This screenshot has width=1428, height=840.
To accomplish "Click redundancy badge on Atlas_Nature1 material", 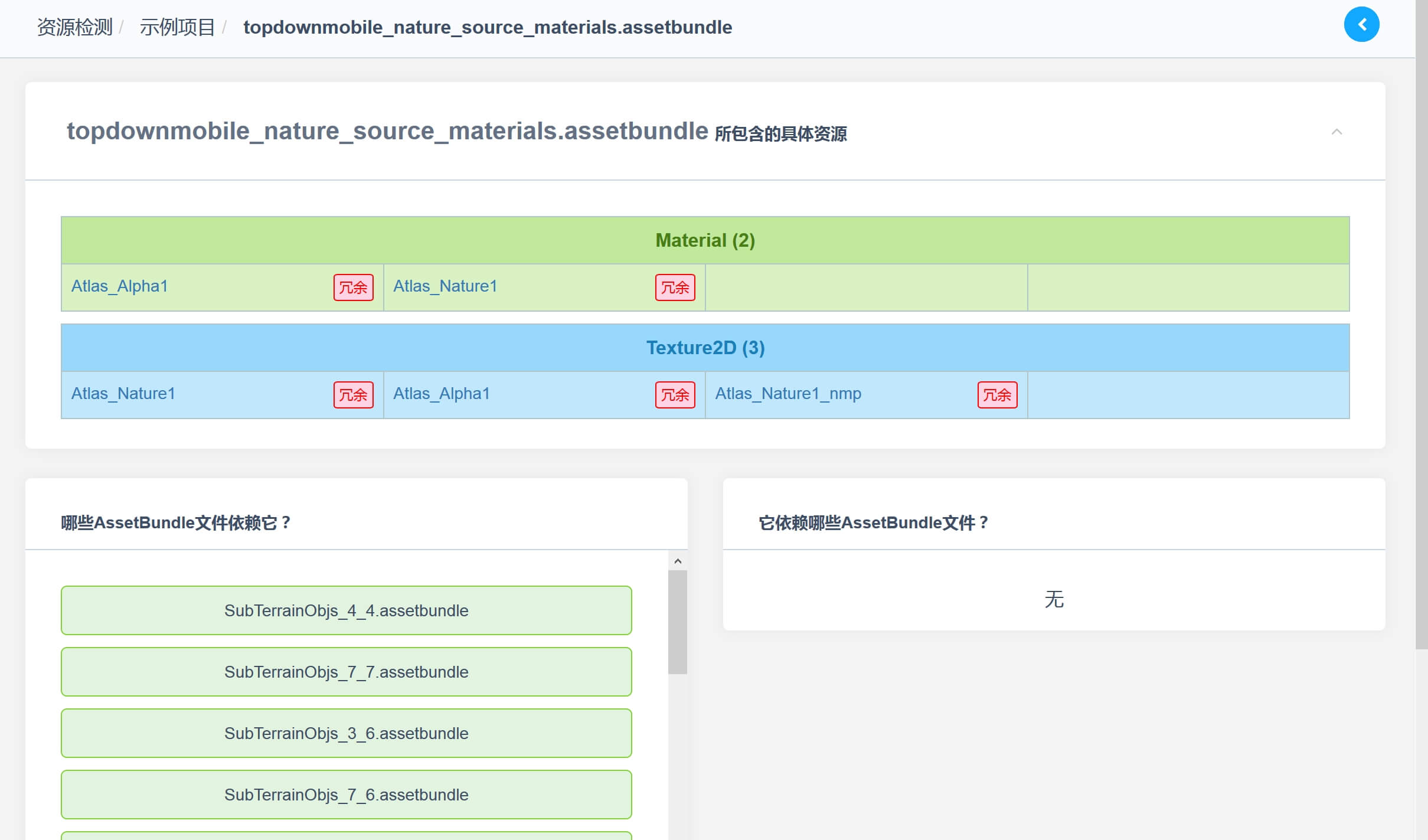I will (675, 287).
